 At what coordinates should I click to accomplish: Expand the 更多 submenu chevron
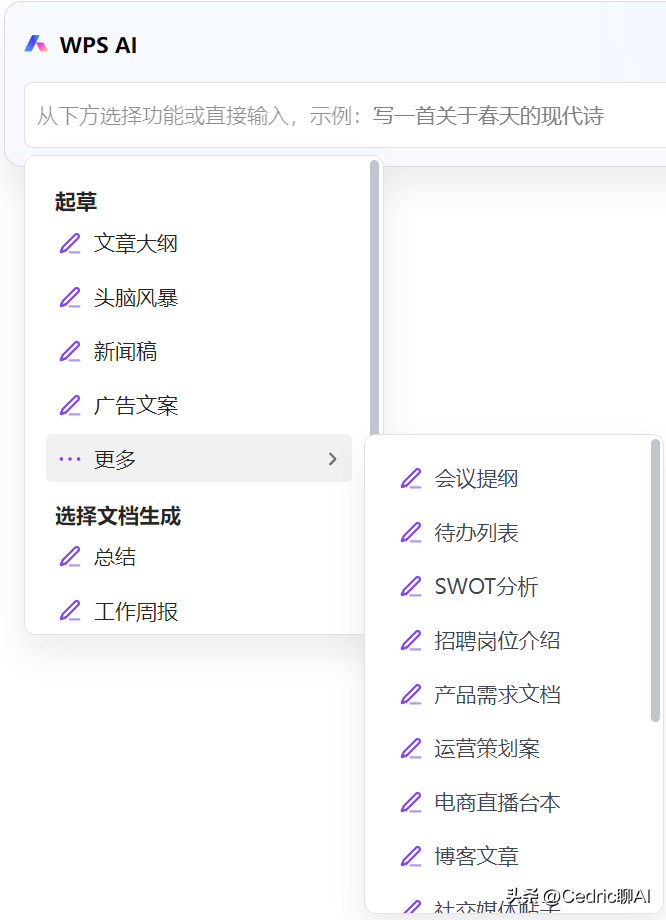click(333, 459)
